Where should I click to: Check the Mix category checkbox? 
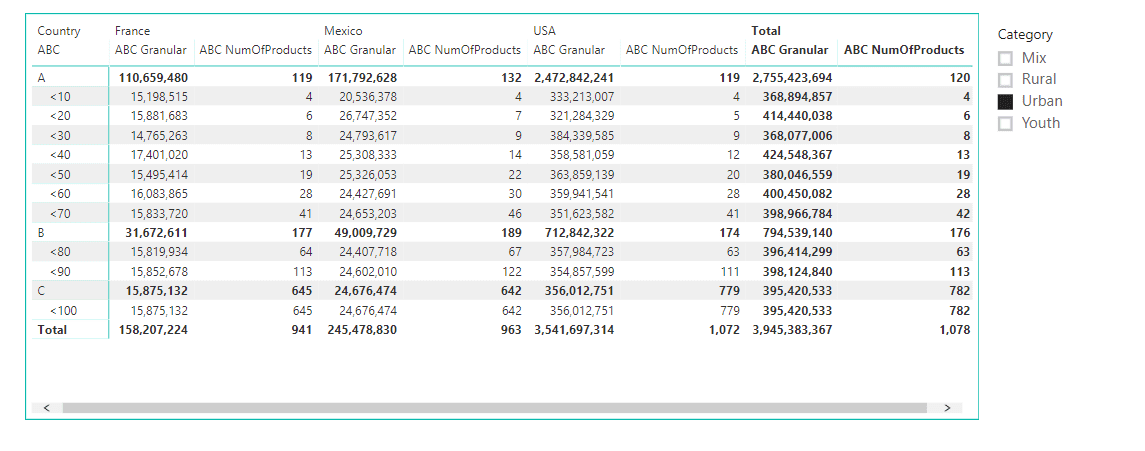[1006, 58]
